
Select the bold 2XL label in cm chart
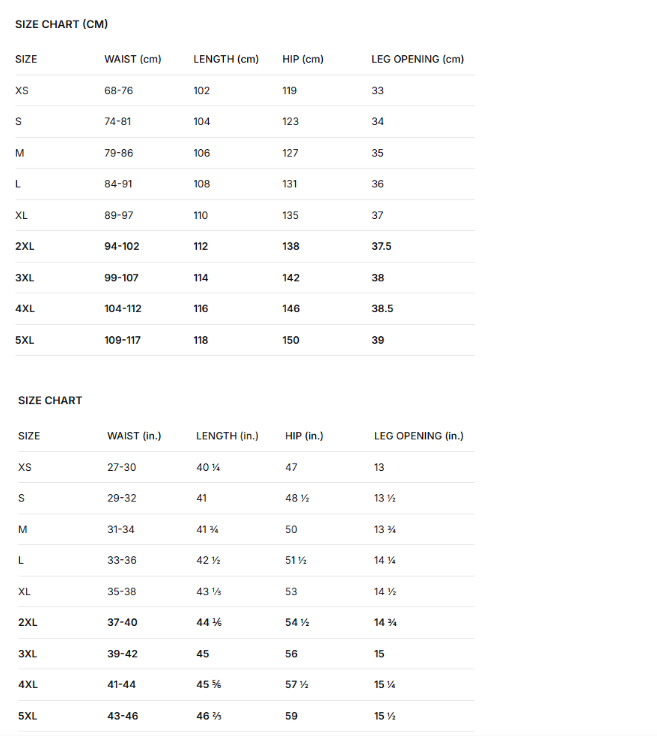click(x=25, y=246)
